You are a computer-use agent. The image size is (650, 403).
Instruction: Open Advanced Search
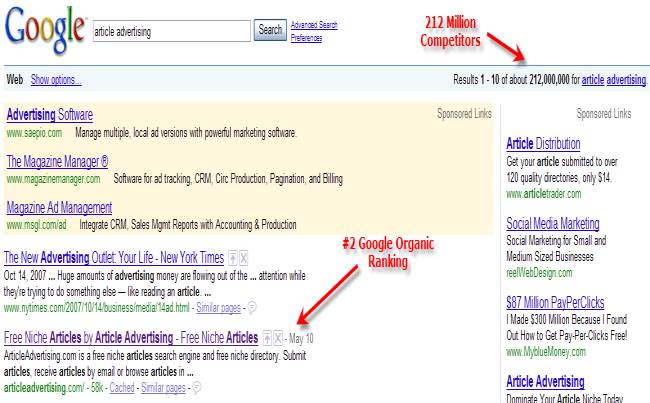click(314, 25)
